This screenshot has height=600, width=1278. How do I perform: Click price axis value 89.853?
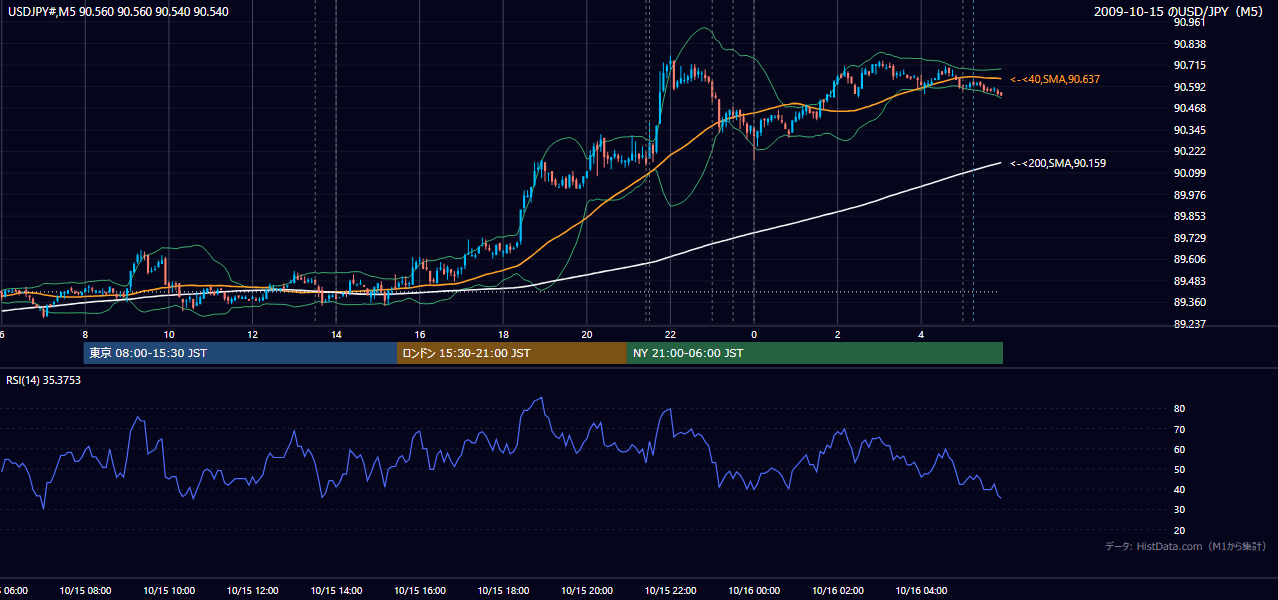(1192, 216)
